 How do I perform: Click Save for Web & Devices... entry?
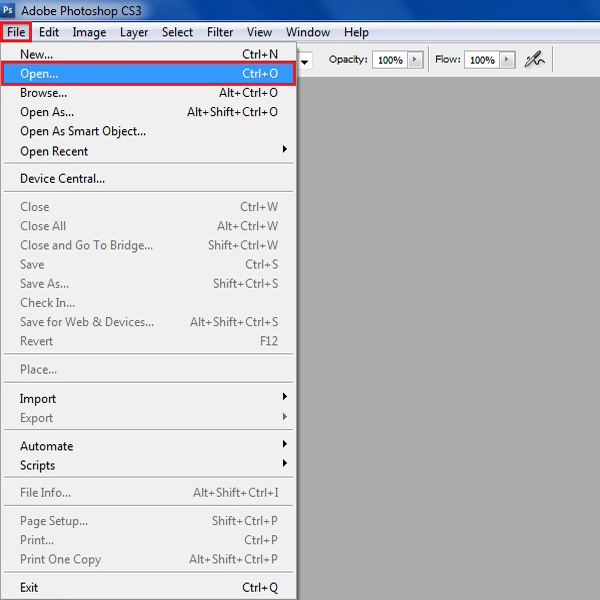click(x=149, y=322)
